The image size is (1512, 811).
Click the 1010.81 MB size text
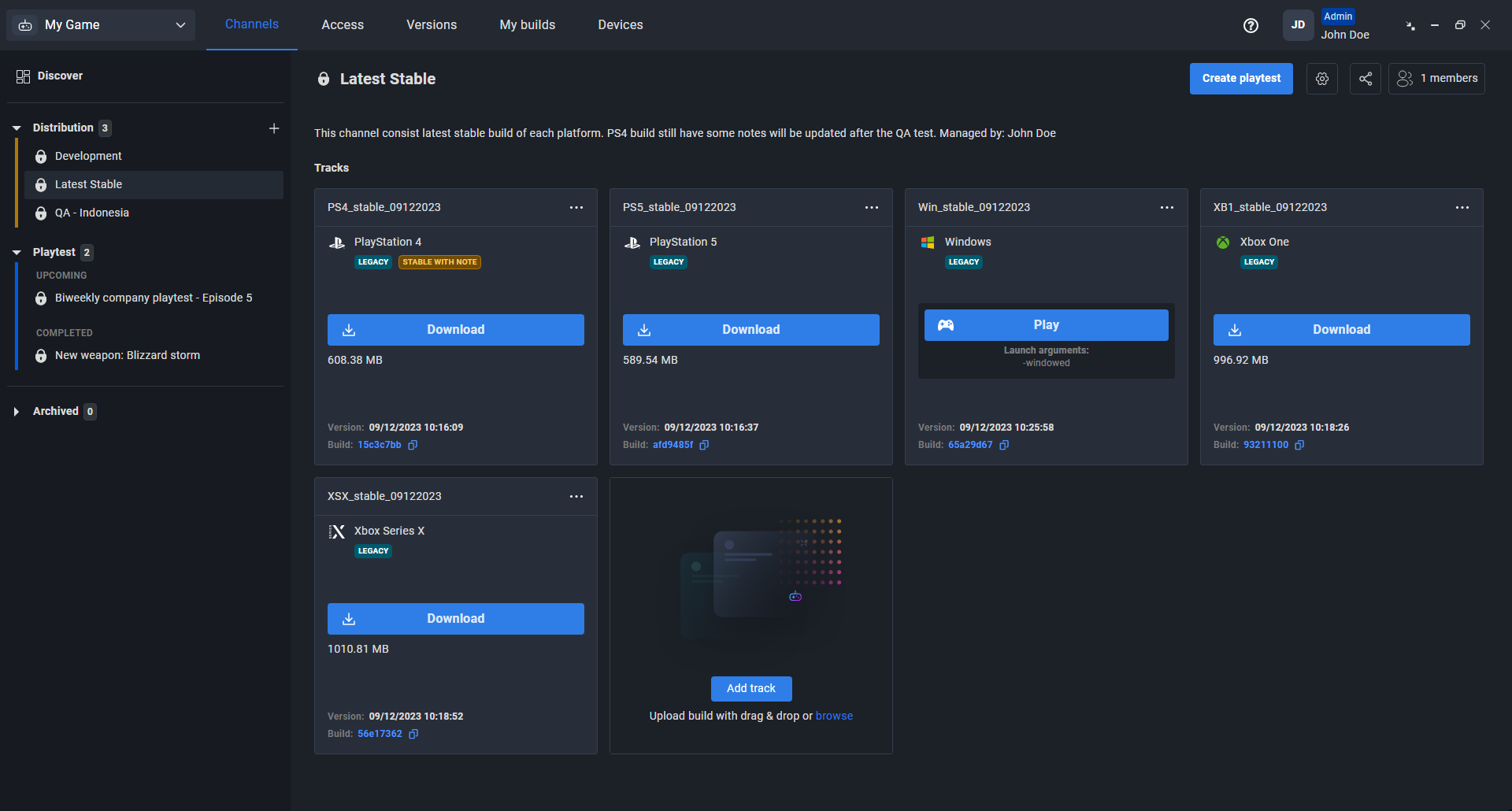click(358, 649)
